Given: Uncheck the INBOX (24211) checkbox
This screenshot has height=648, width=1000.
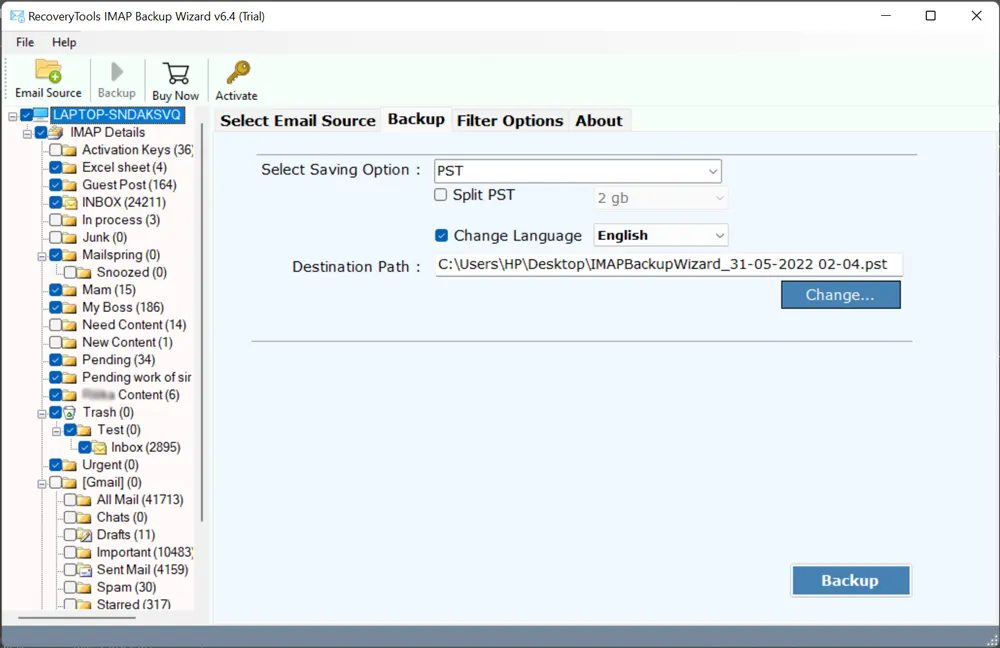Looking at the screenshot, I should (55, 202).
